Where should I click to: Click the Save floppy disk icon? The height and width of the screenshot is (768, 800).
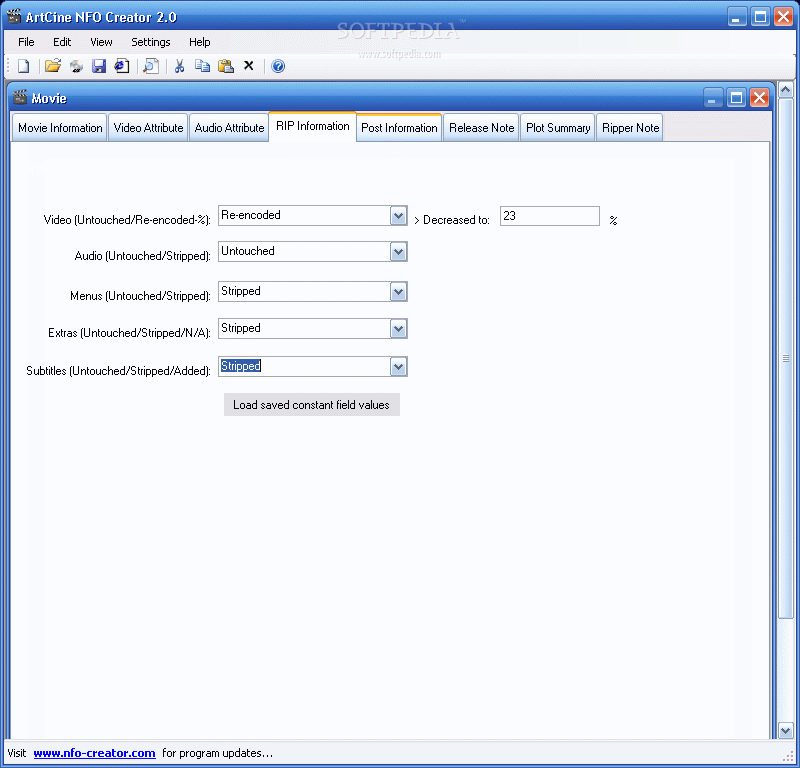click(x=98, y=66)
